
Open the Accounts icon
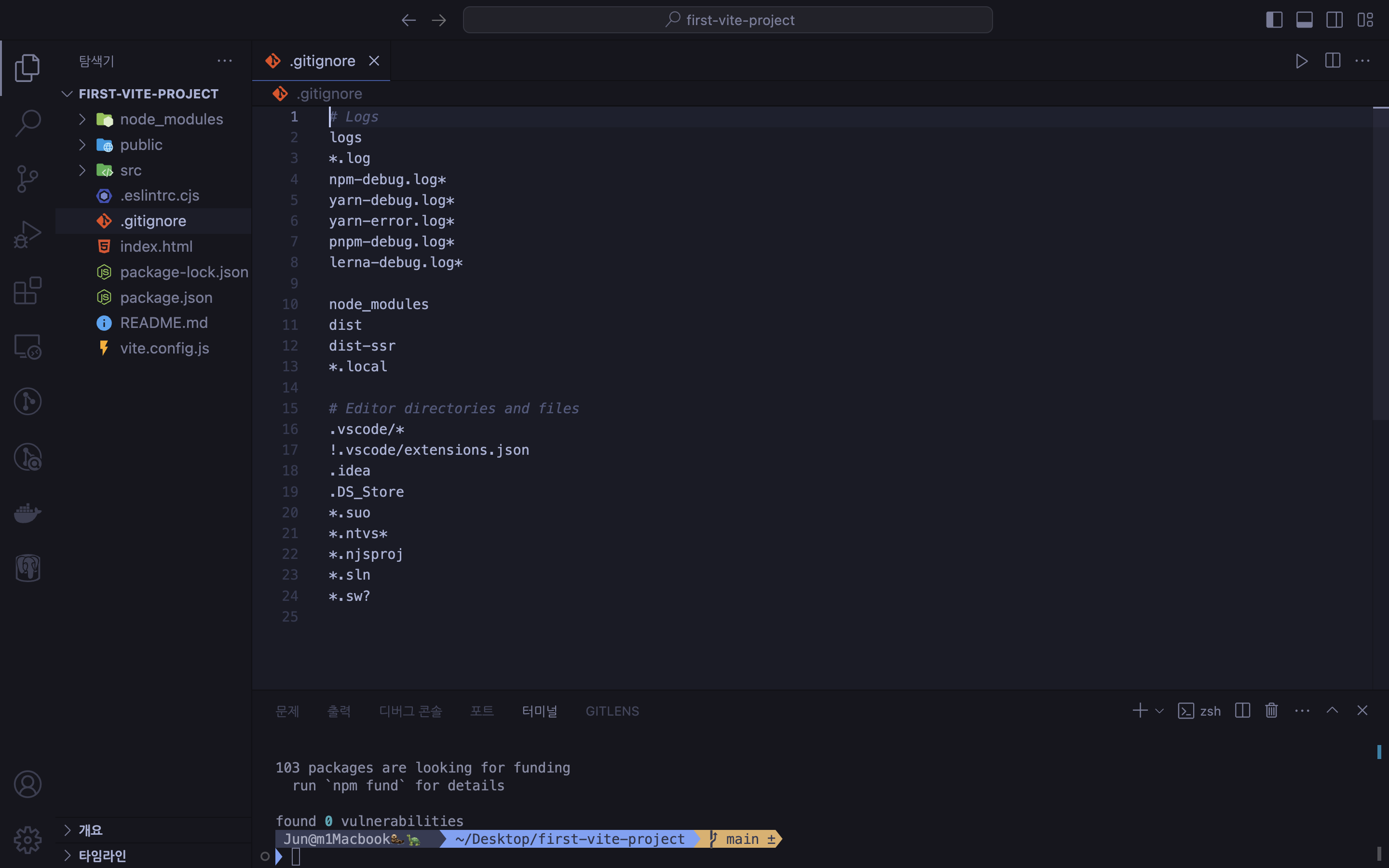pyautogui.click(x=27, y=784)
